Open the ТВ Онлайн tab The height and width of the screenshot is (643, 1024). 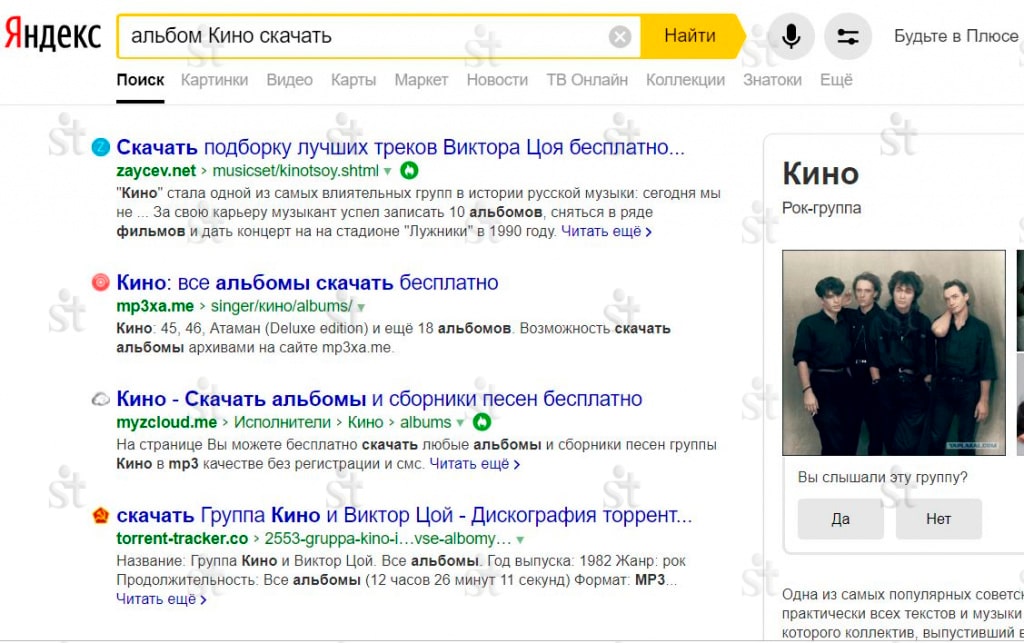tap(587, 80)
